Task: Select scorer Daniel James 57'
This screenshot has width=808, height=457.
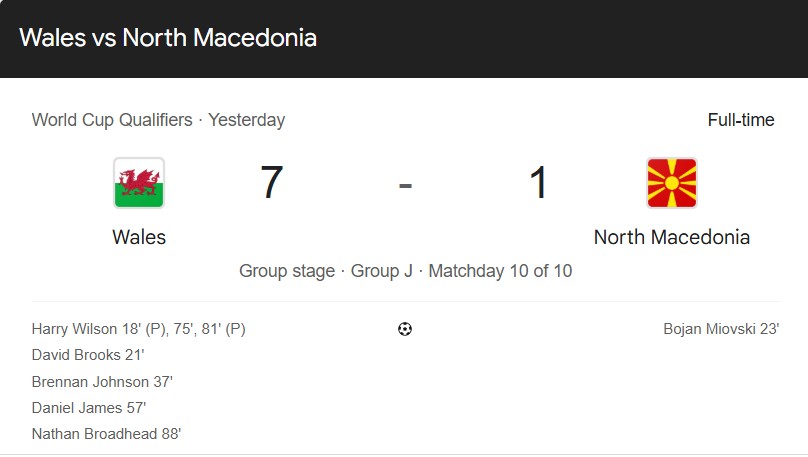Action: coord(88,407)
